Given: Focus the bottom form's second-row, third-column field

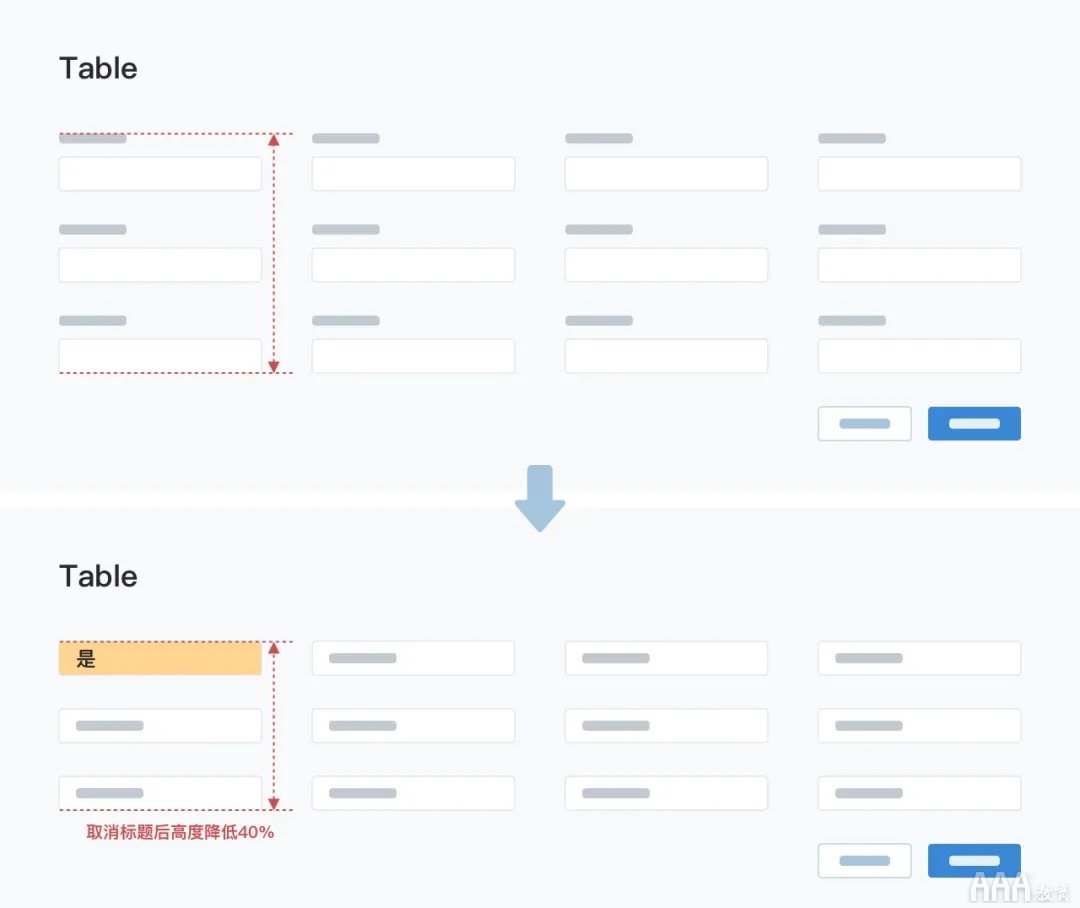Looking at the screenshot, I should [x=666, y=726].
